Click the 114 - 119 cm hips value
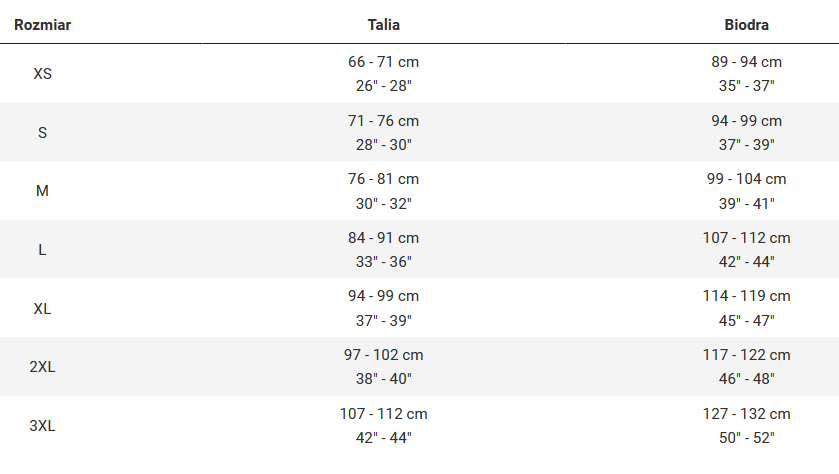This screenshot has height=474, width=839. 746,296
